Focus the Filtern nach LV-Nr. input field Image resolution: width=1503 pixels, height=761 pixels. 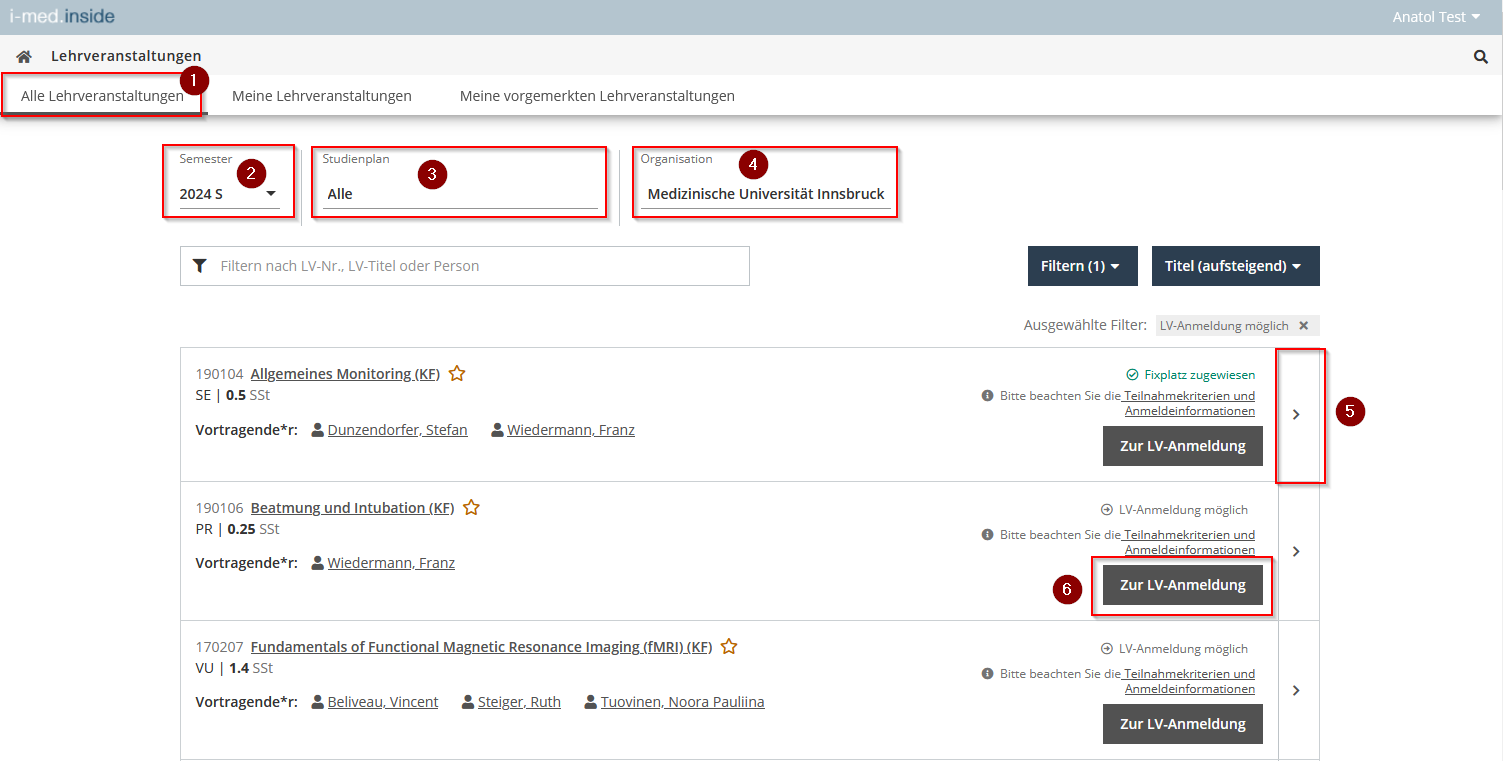tap(465, 266)
